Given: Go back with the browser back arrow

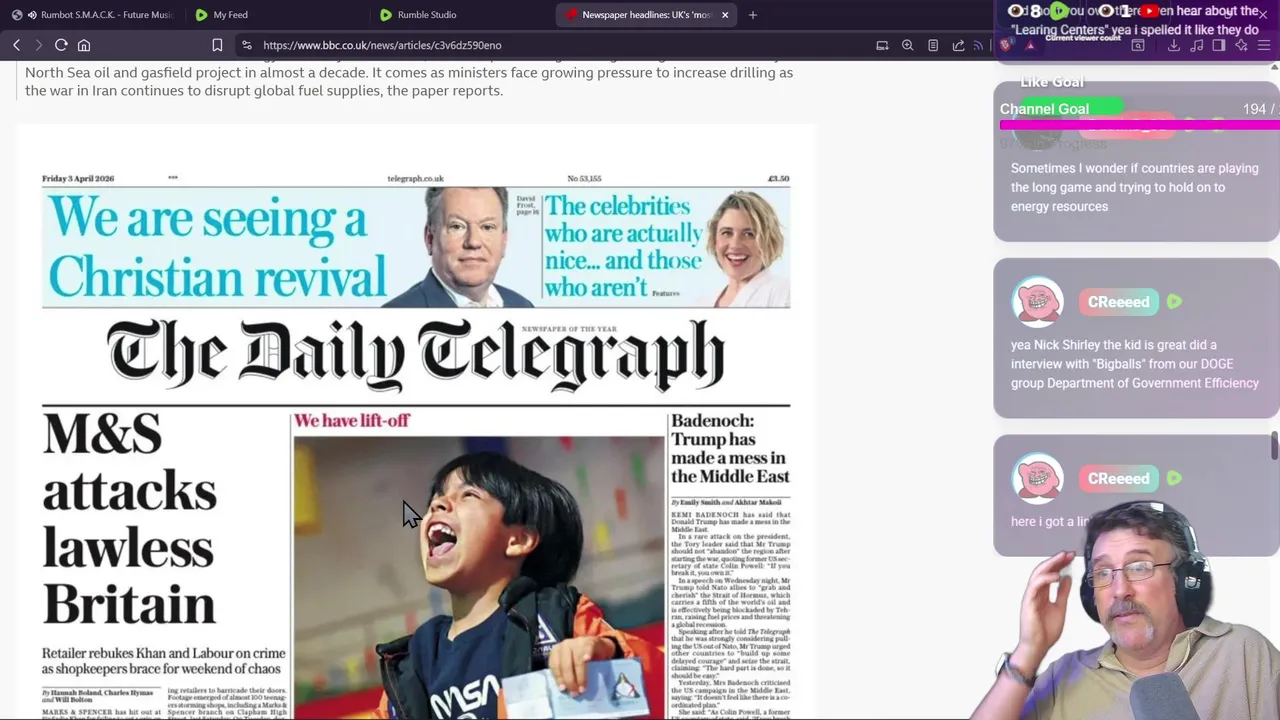Looking at the screenshot, I should (x=17, y=45).
